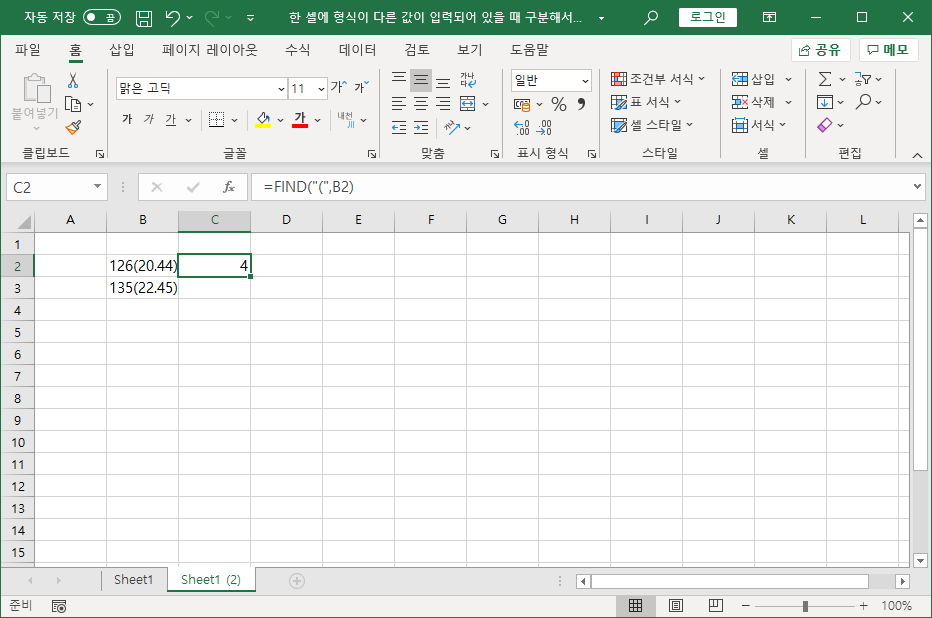Open the font name dropdown
This screenshot has width=932, height=618.
click(x=281, y=89)
